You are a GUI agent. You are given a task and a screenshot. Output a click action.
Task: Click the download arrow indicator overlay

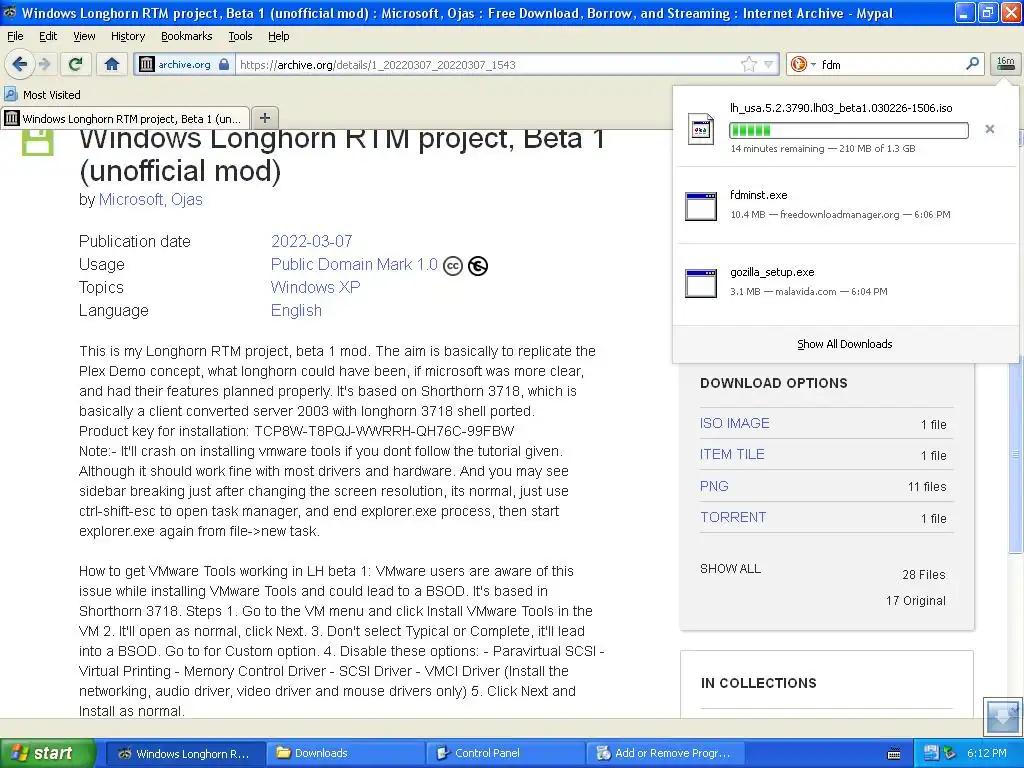(x=1001, y=716)
